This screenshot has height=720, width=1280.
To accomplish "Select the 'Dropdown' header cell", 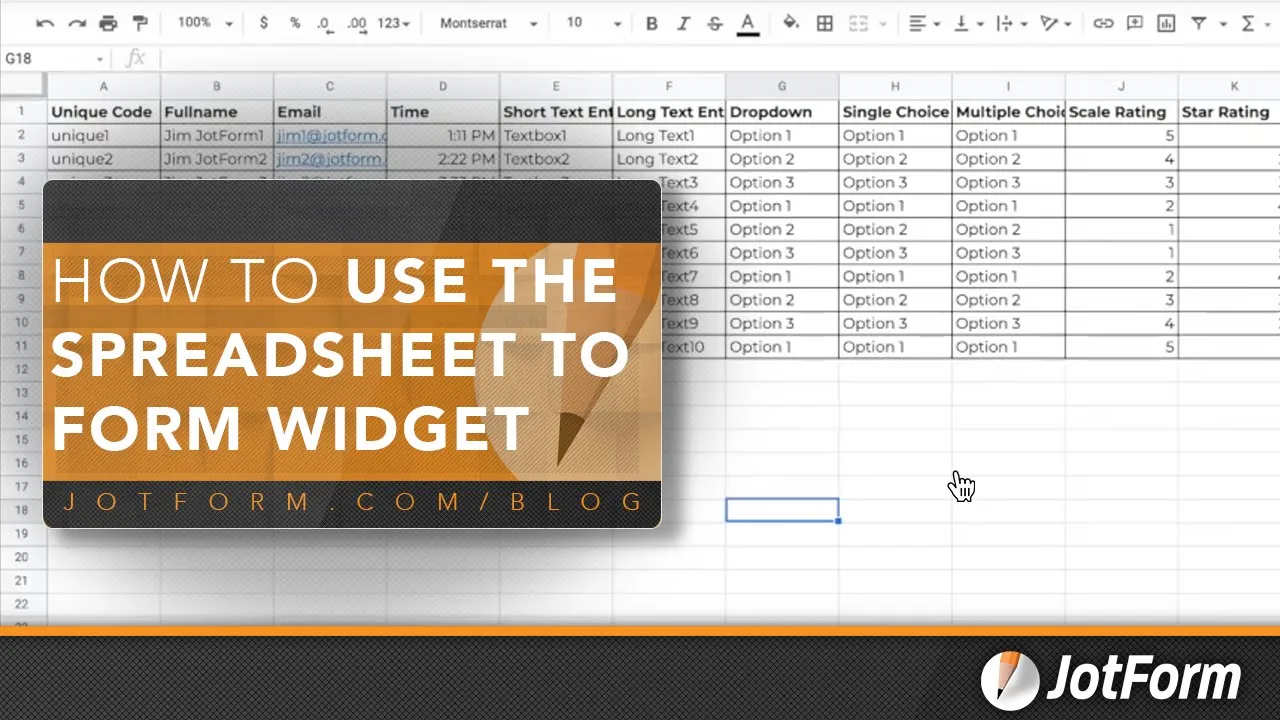I will pyautogui.click(x=782, y=112).
